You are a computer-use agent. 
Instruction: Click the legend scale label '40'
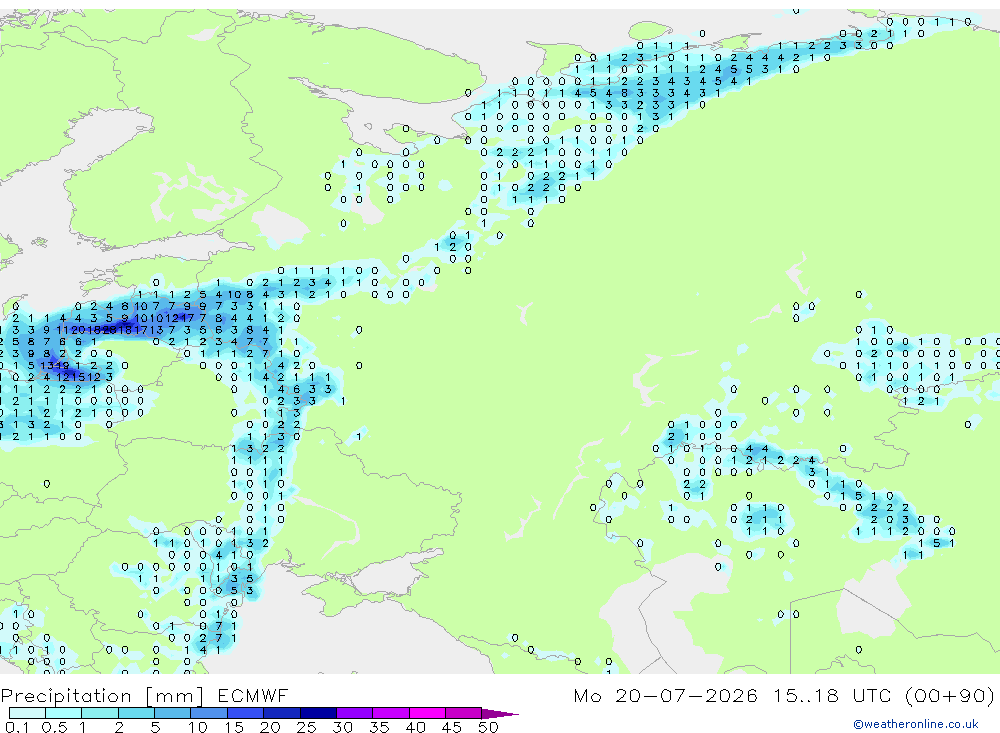pyautogui.click(x=415, y=727)
